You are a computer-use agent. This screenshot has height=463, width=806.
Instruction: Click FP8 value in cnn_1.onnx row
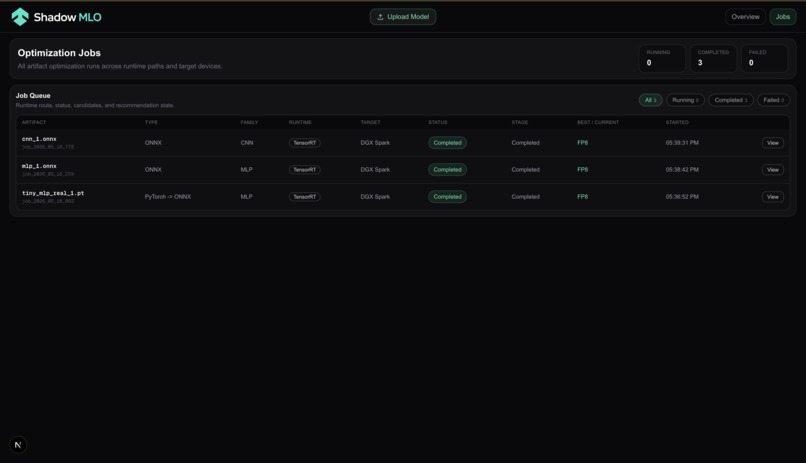(x=582, y=143)
